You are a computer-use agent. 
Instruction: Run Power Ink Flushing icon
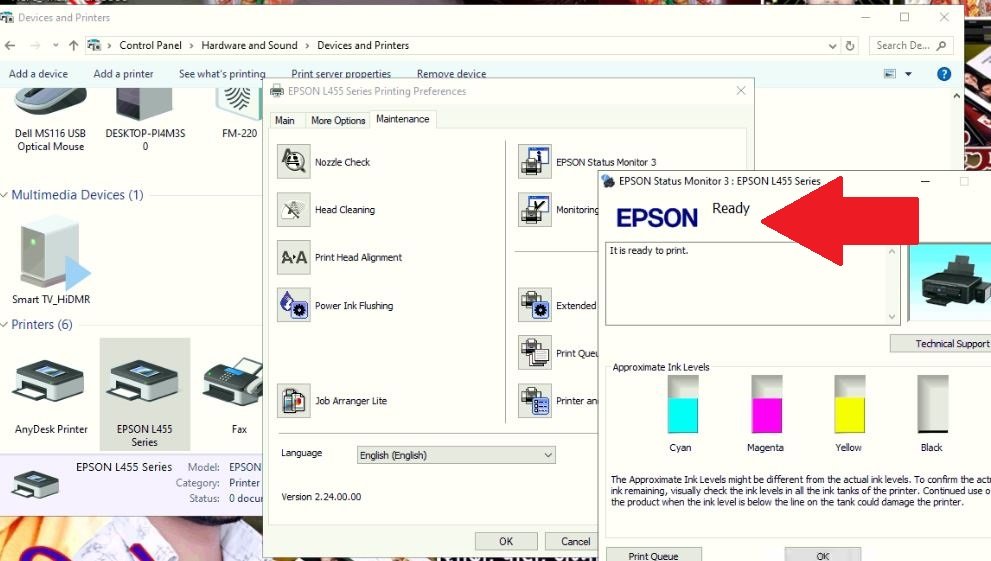pyautogui.click(x=293, y=305)
